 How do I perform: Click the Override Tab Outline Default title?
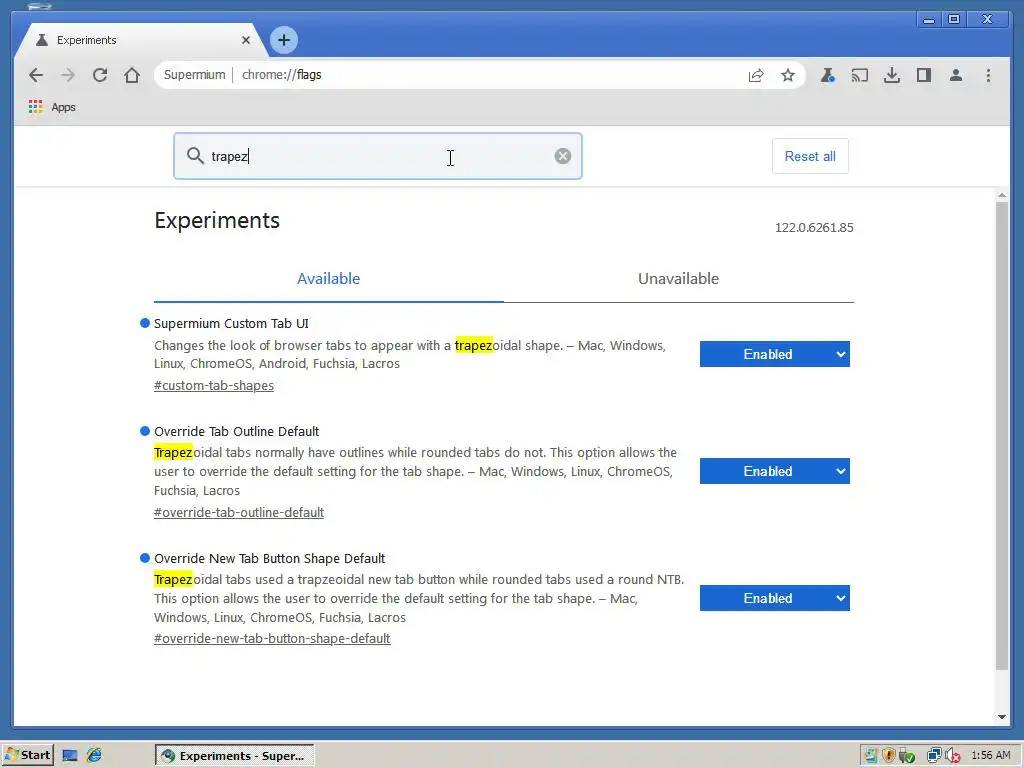pyautogui.click(x=236, y=431)
